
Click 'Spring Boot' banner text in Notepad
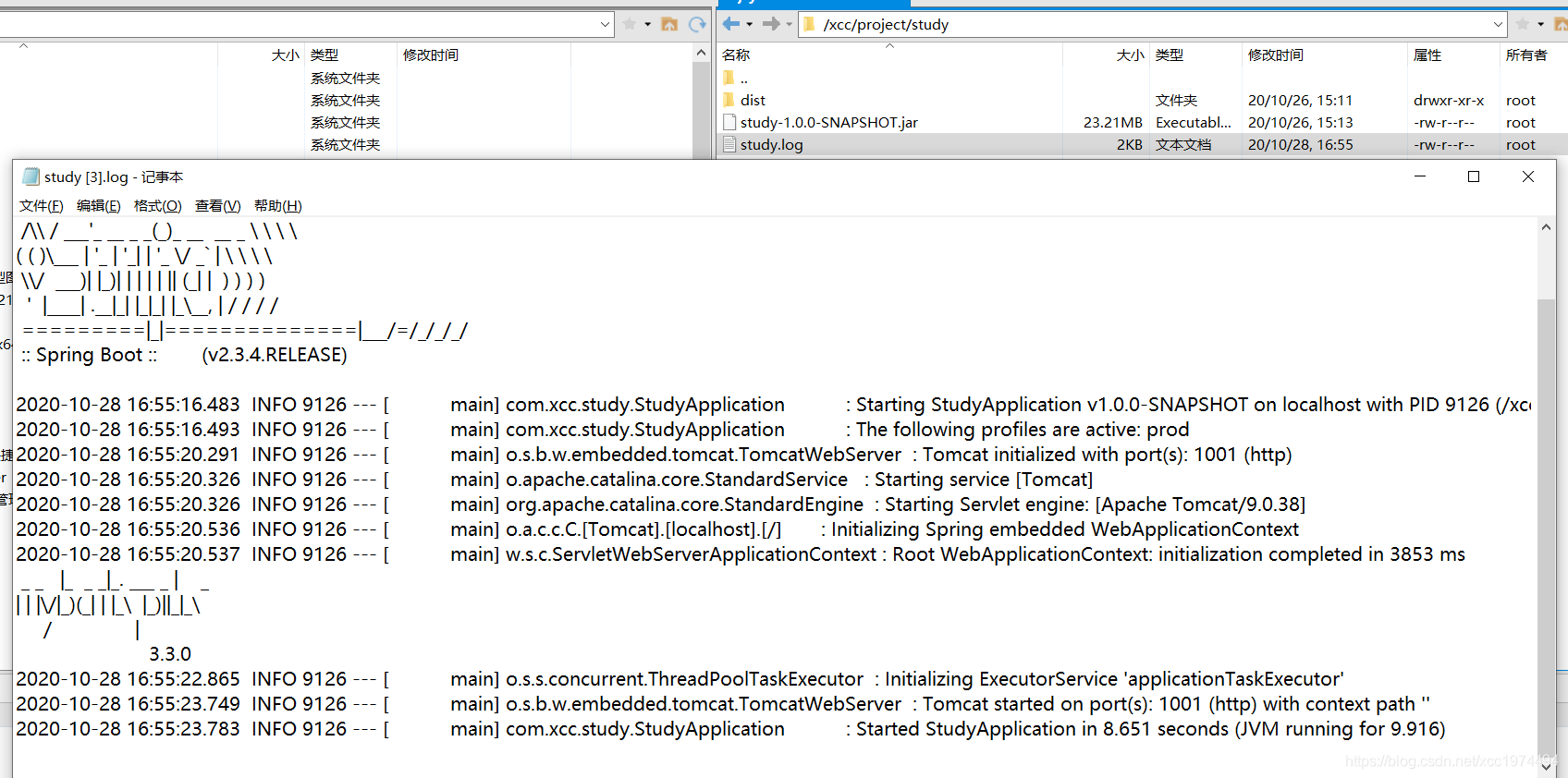pos(90,355)
